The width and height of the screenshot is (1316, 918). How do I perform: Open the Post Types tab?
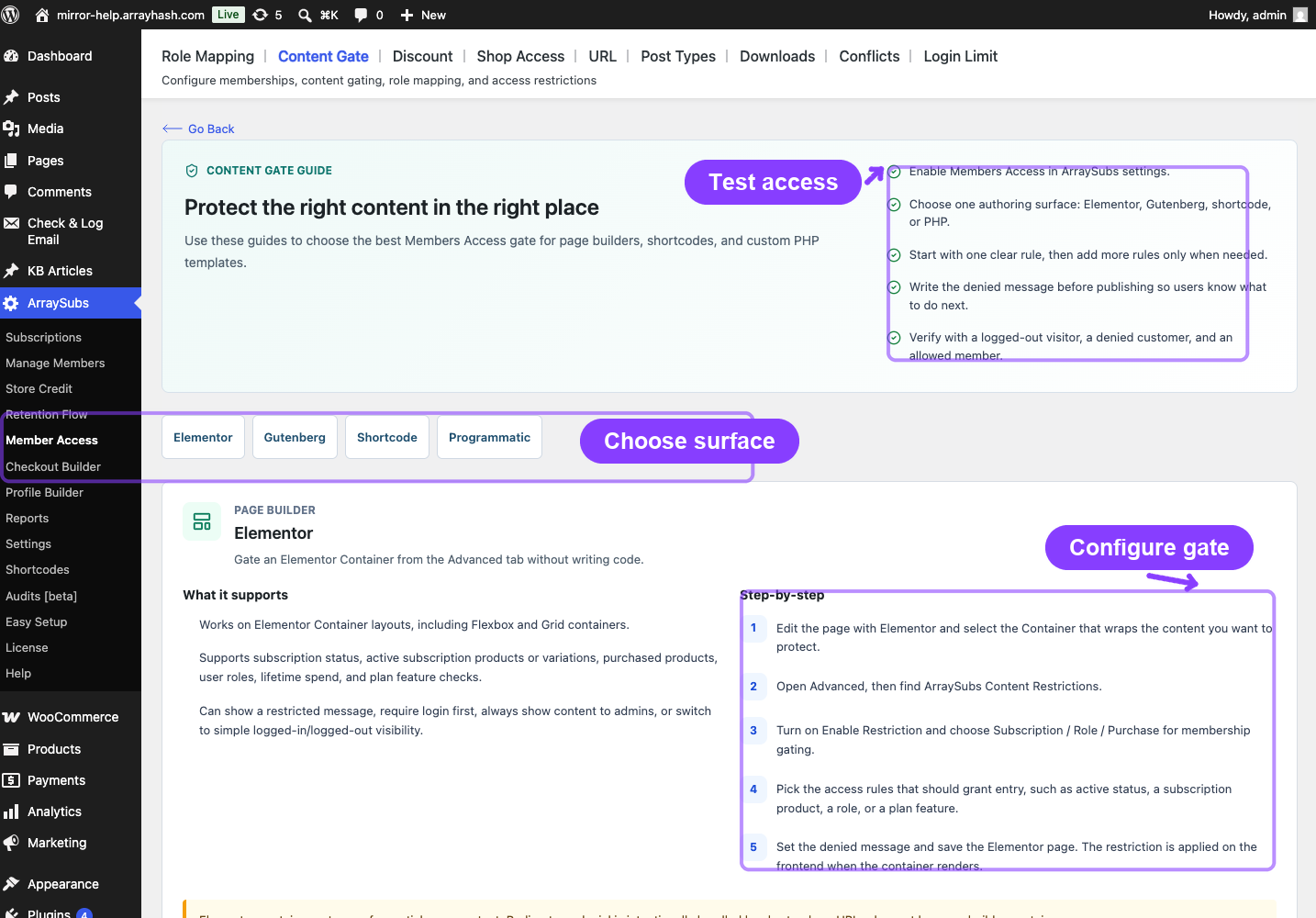(x=678, y=56)
